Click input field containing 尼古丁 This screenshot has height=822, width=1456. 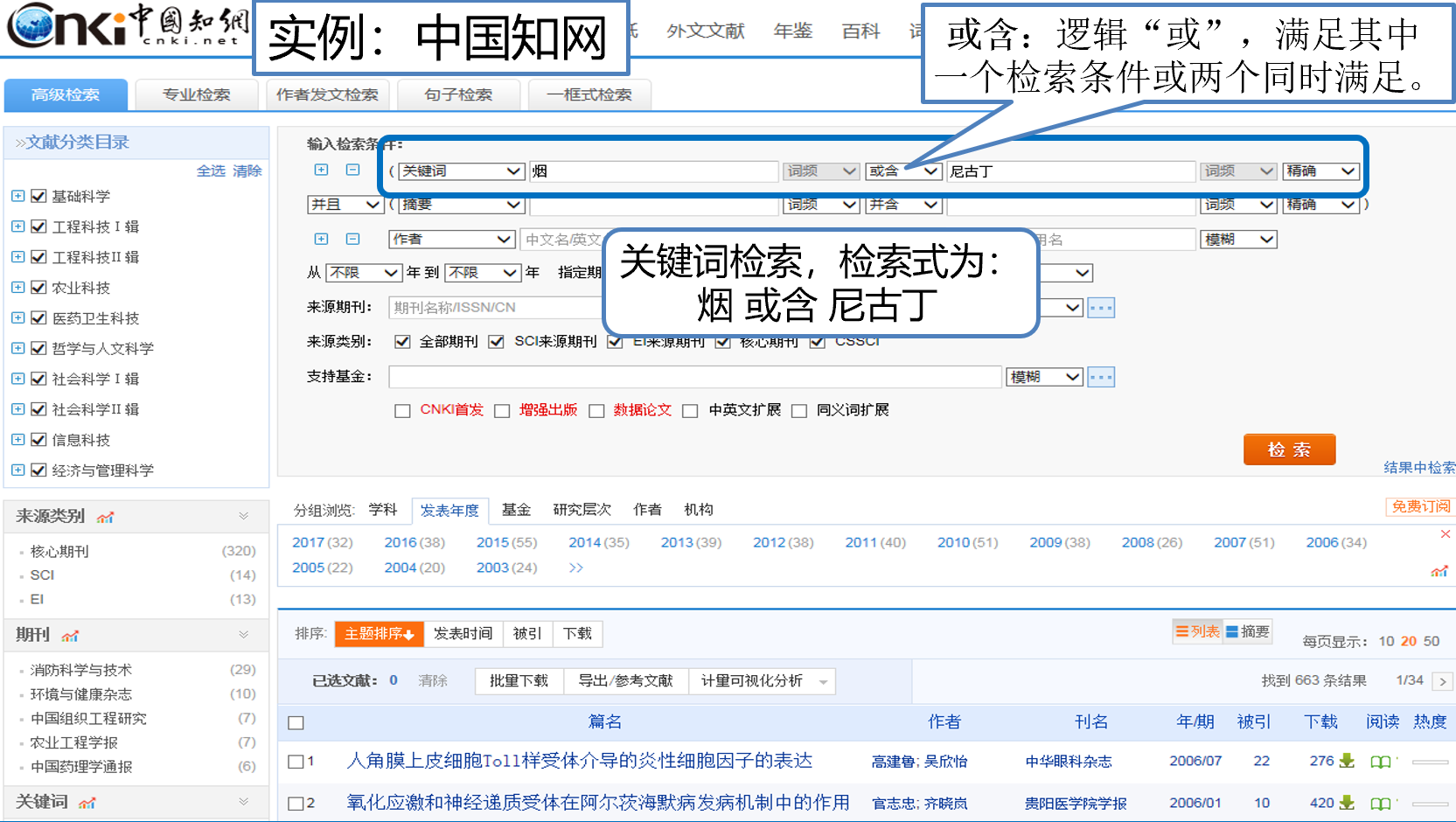[1071, 171]
